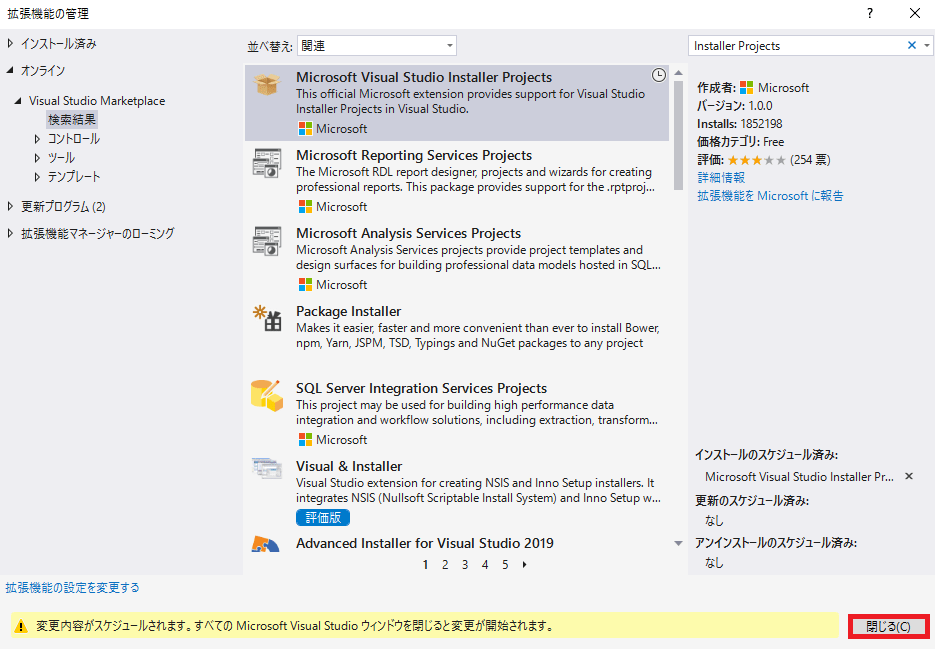Click the star rating in the details pane
The width and height of the screenshot is (935, 649).
coord(756,160)
